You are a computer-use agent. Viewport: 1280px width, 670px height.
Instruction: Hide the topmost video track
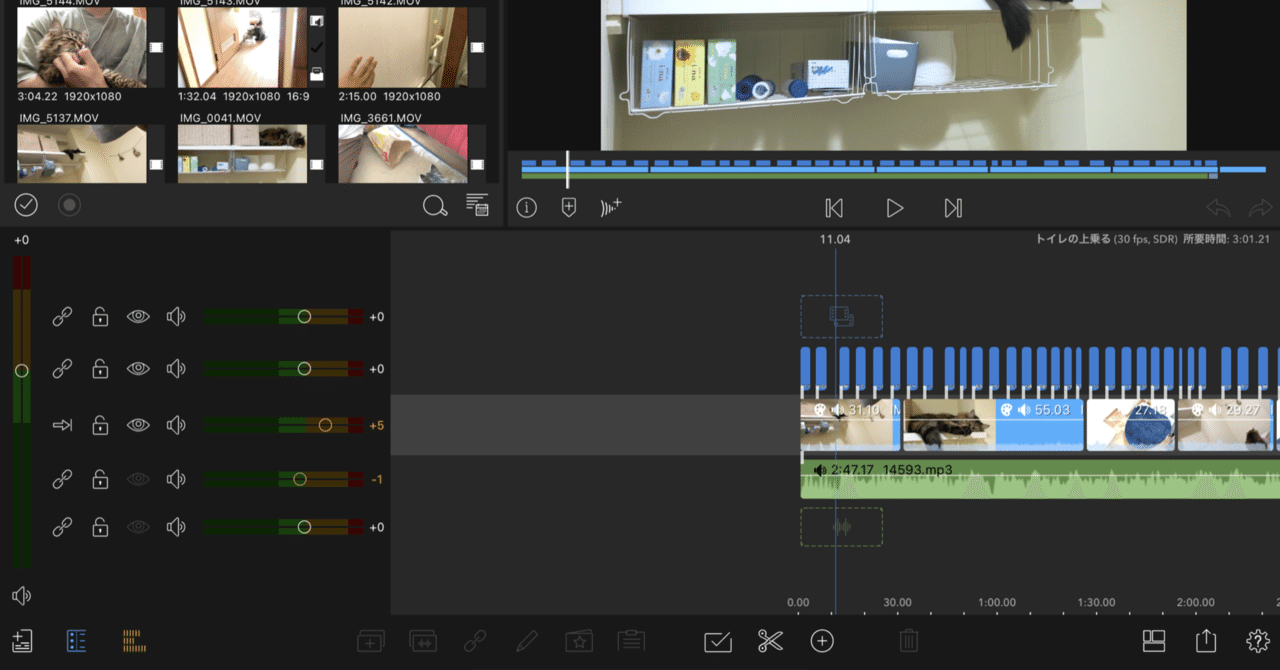[138, 316]
